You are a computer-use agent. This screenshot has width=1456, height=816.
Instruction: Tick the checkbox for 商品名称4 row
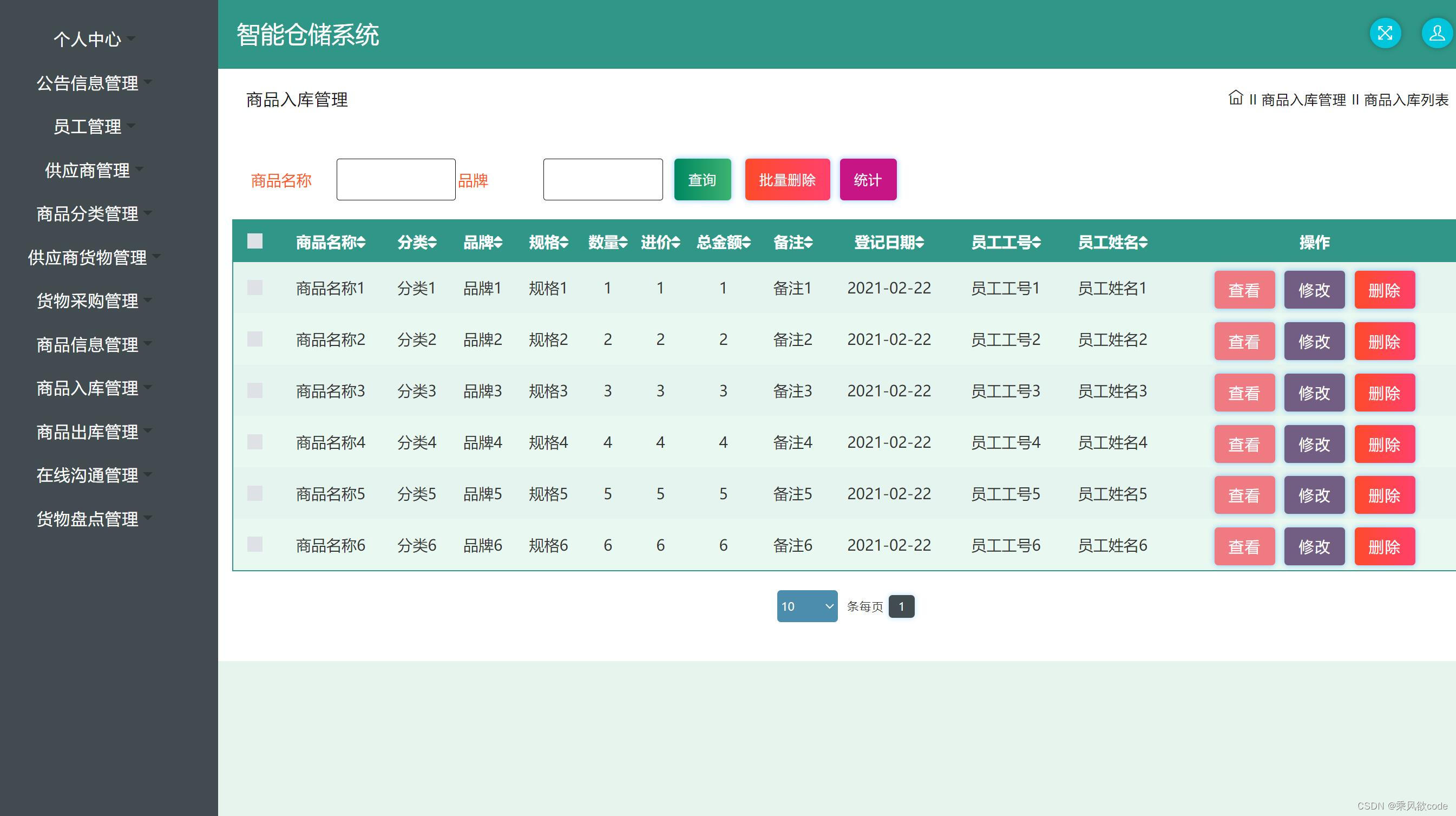click(255, 442)
